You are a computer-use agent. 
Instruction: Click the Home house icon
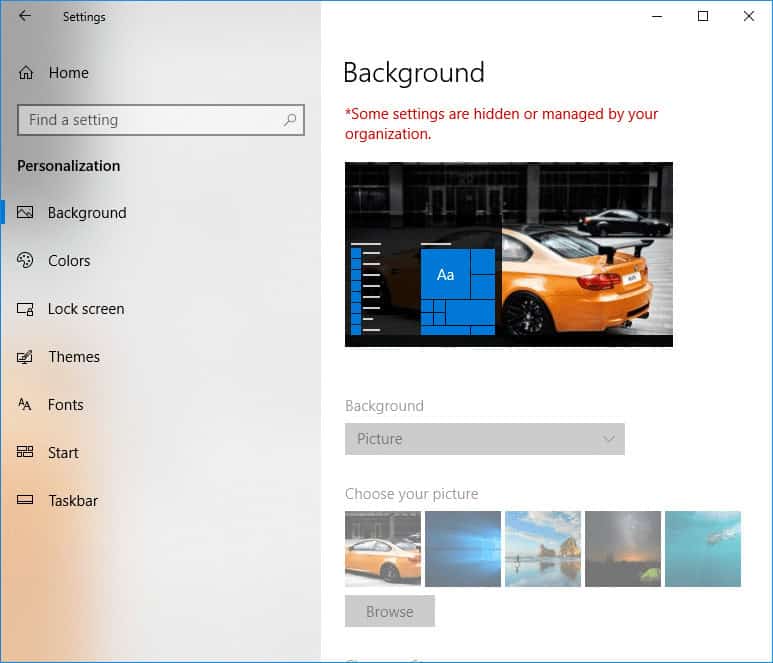coord(26,73)
